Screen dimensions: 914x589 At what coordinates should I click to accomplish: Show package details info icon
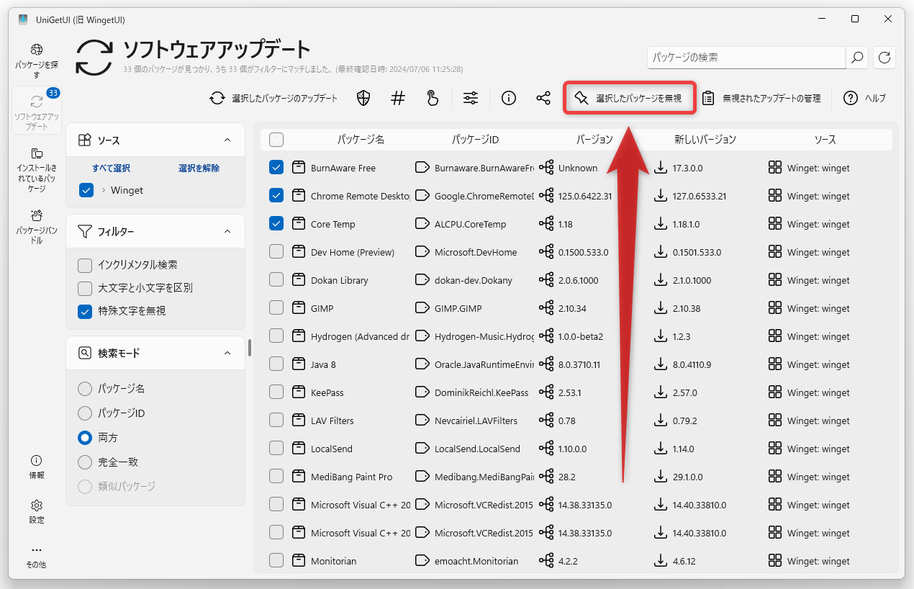point(508,98)
